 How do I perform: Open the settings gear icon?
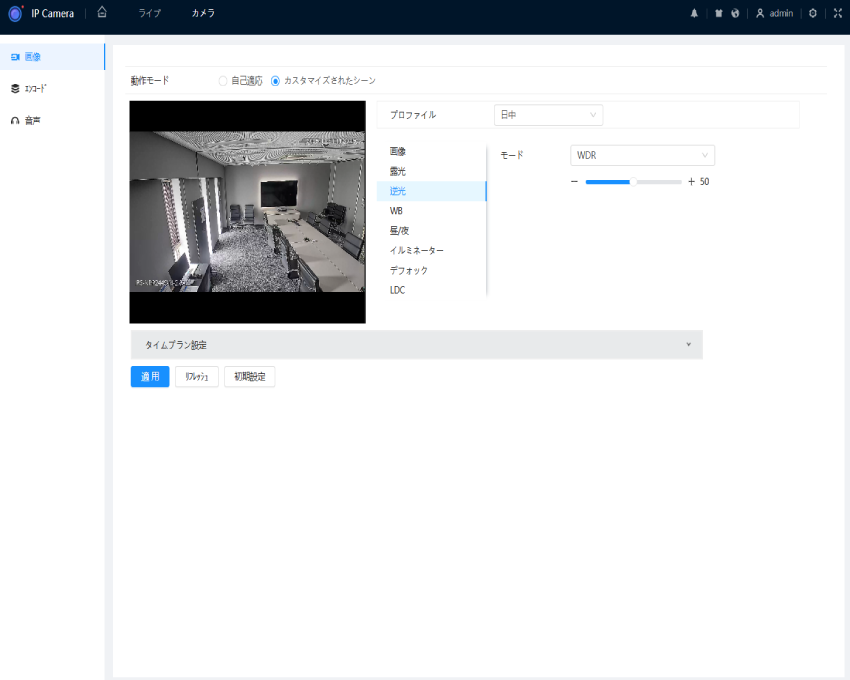(x=813, y=13)
